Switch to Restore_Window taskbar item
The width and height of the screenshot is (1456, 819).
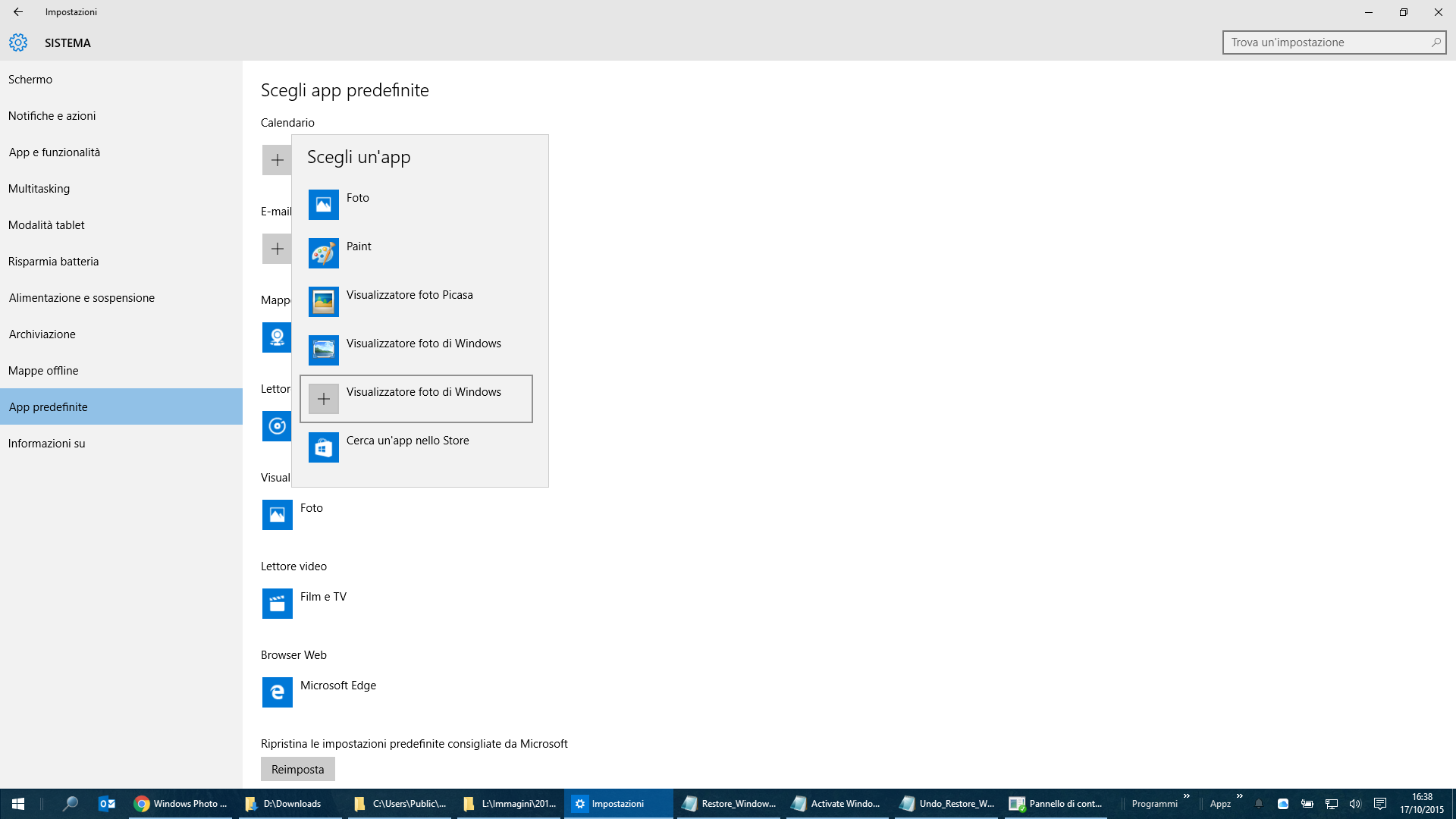coord(730,804)
